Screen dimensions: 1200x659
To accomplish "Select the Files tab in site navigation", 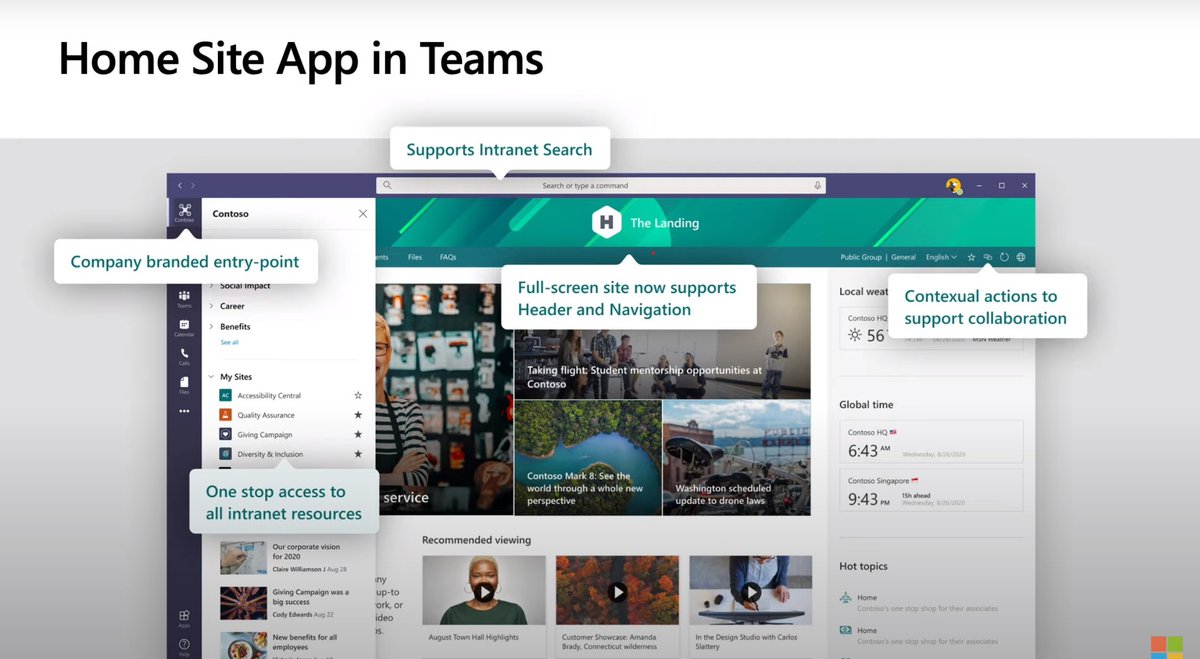I will click(x=415, y=257).
